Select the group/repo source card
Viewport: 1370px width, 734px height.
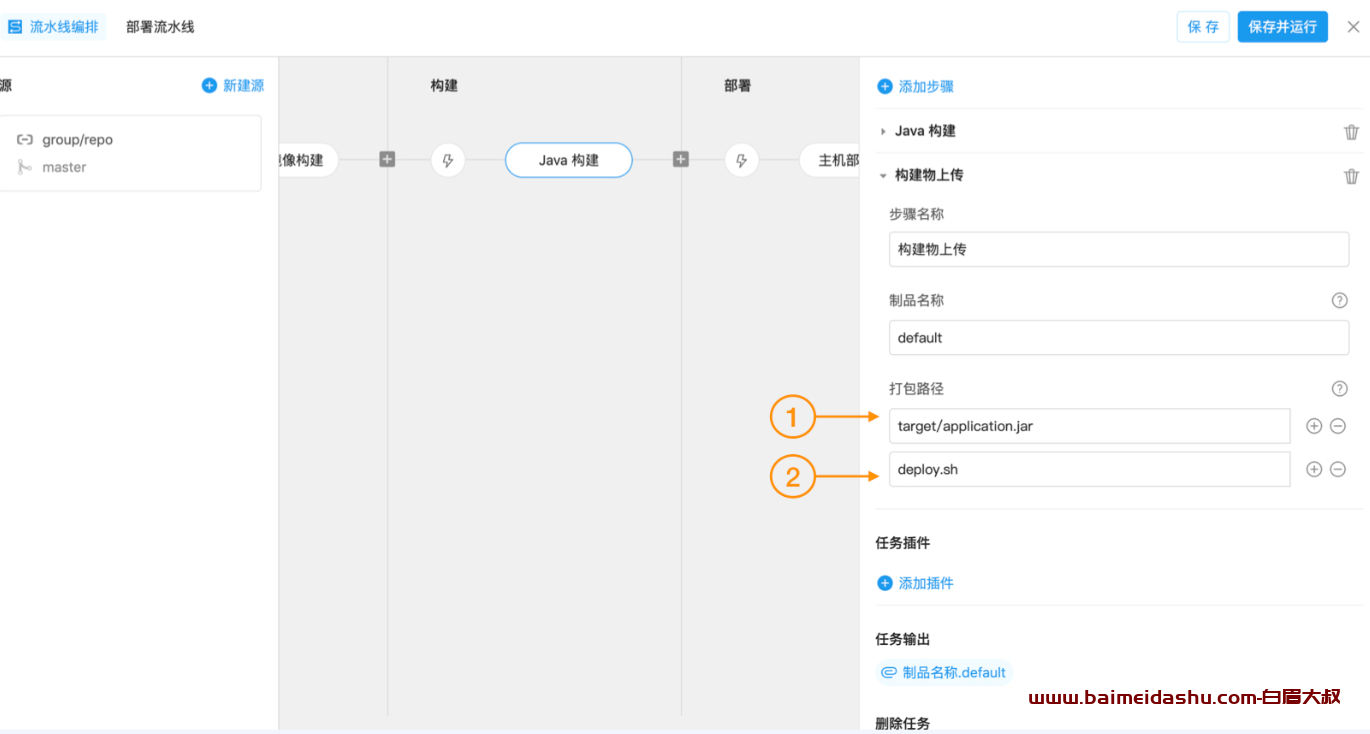pos(130,153)
